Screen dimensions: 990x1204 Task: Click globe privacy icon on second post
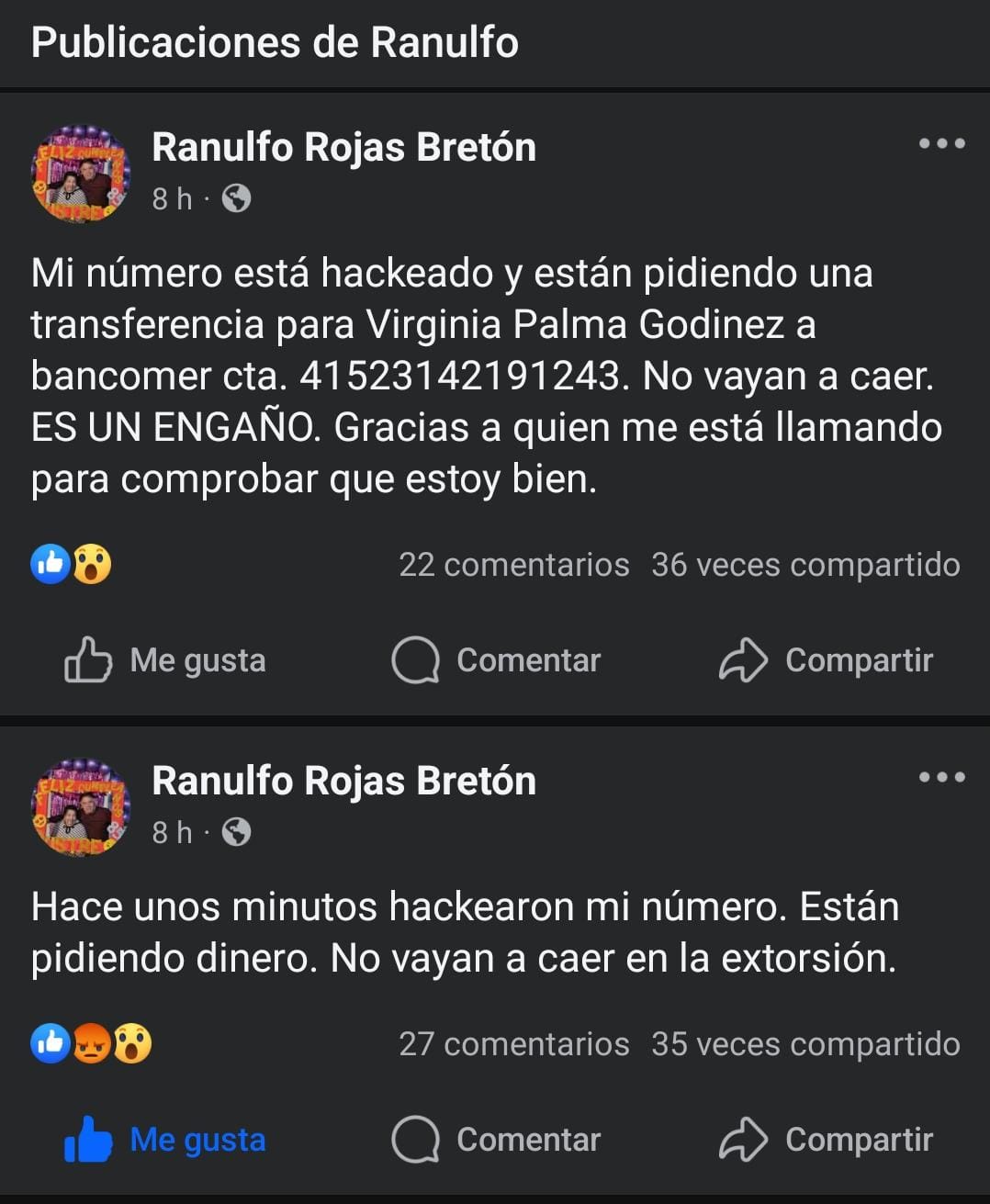coord(236,832)
